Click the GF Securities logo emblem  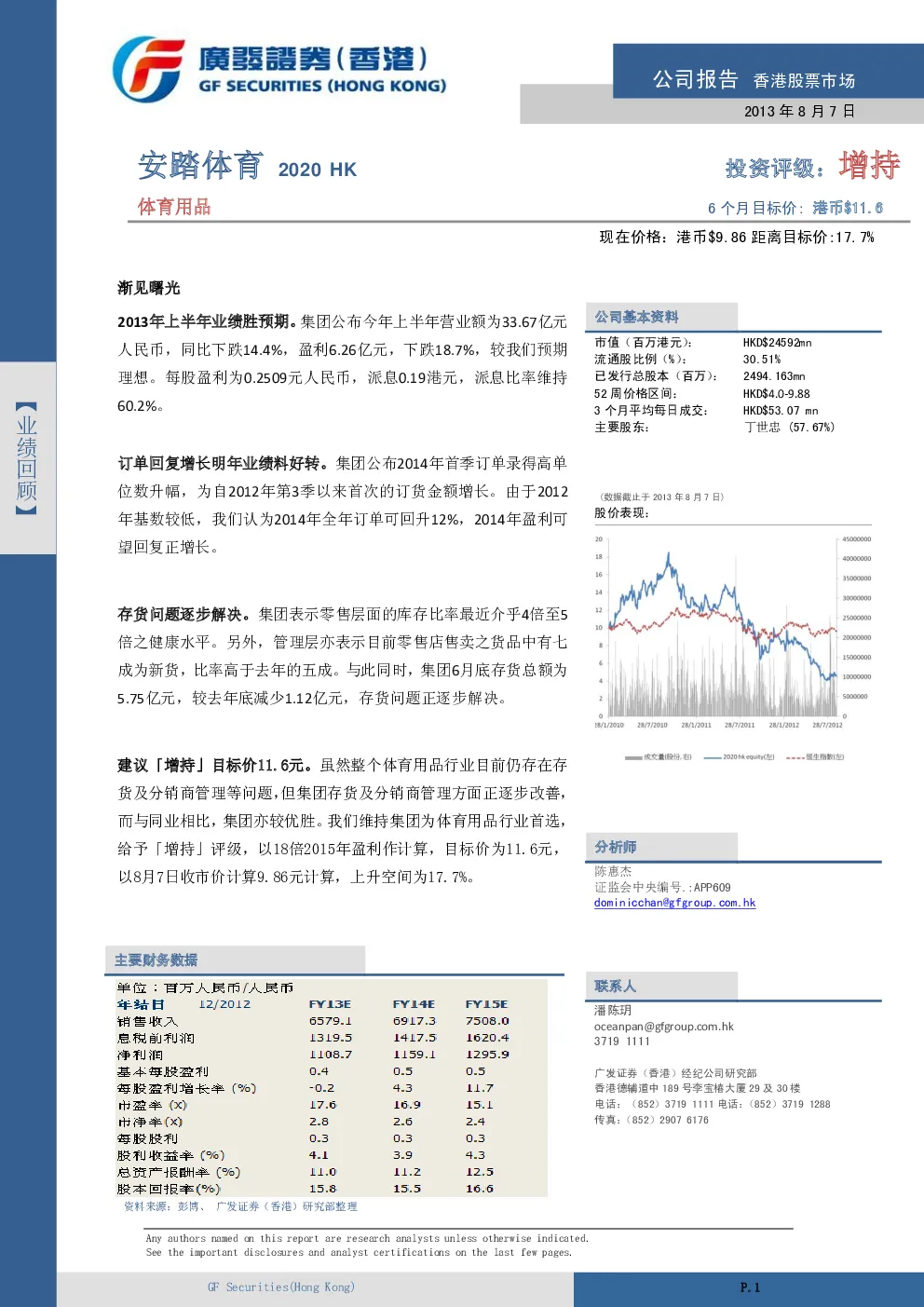(x=149, y=70)
